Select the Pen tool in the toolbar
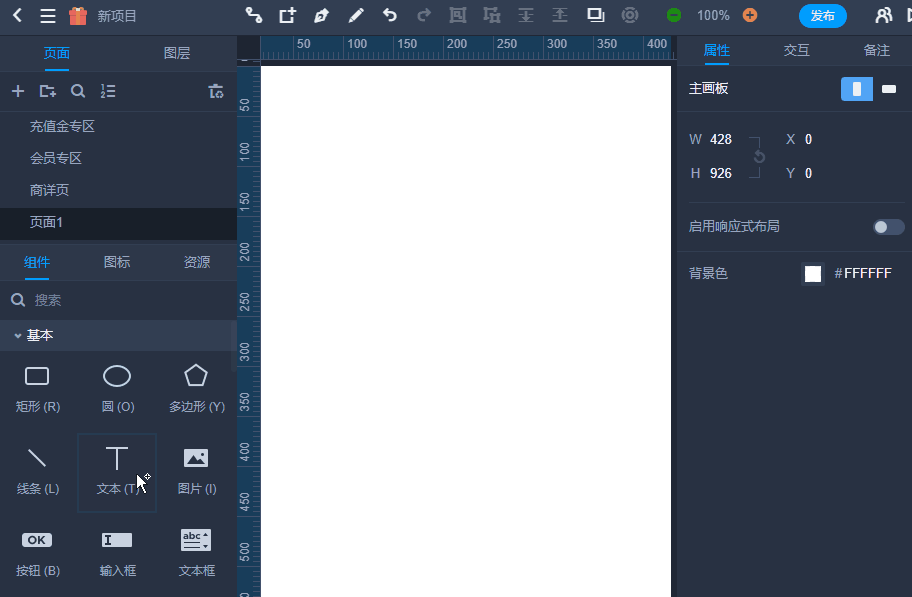Viewport: 912px width, 597px height. (x=320, y=16)
